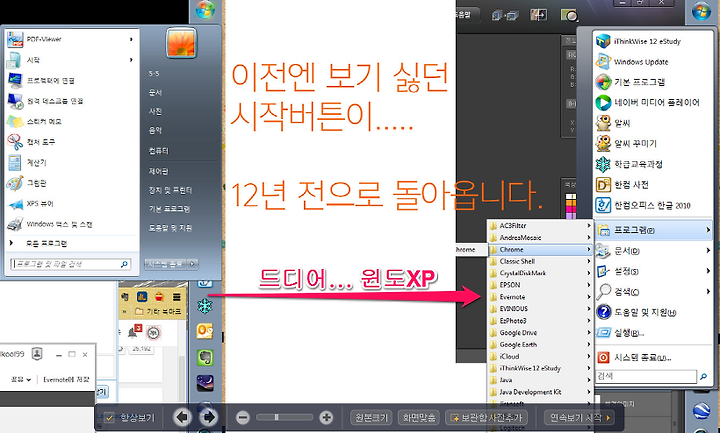Expand 검색(C) submenu arrow
Viewport: 720px width, 433px height.
(x=708, y=292)
